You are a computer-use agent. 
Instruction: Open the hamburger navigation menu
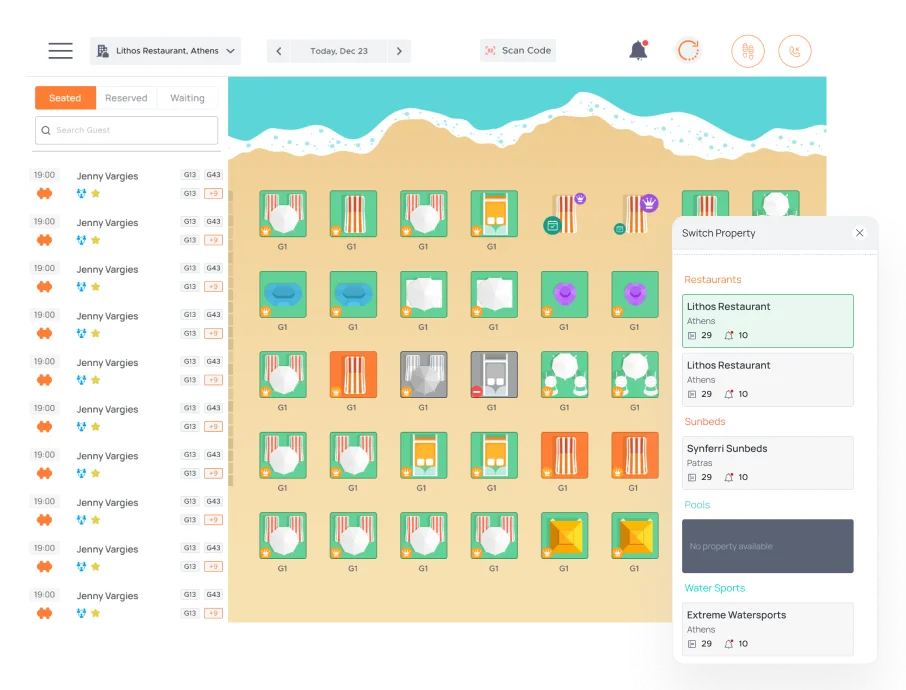coord(60,51)
